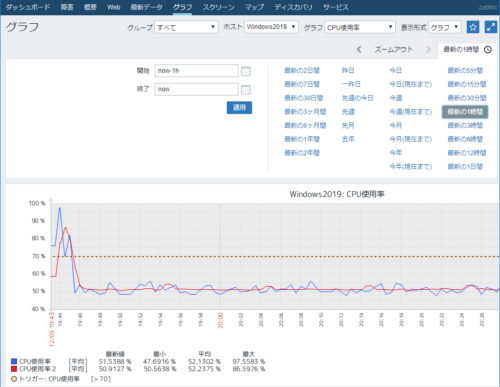Open the ホスト dropdown showing Windows2019
The height and width of the screenshot is (387, 500).
click(271, 27)
